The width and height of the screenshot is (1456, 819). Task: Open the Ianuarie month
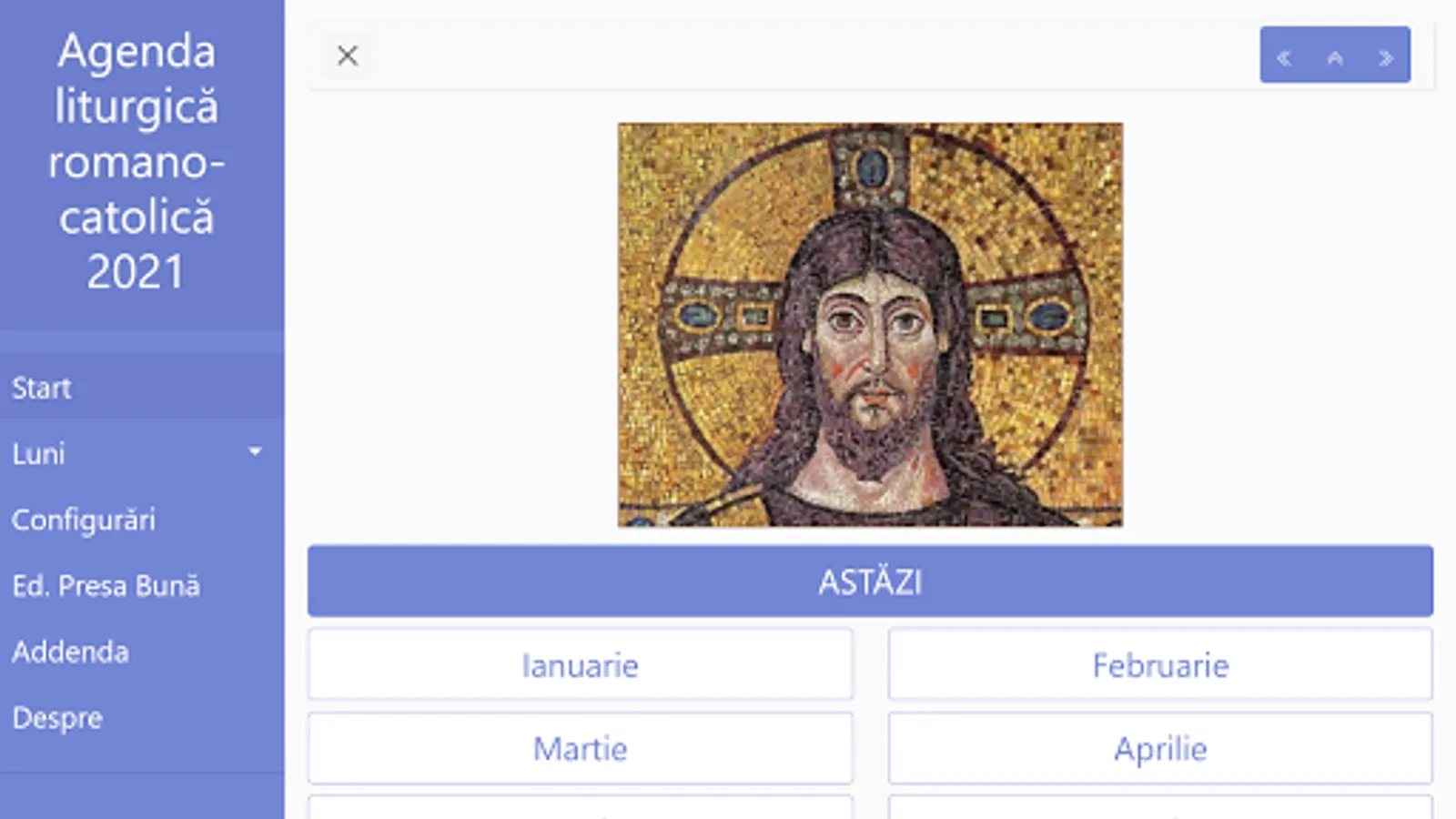click(x=581, y=665)
